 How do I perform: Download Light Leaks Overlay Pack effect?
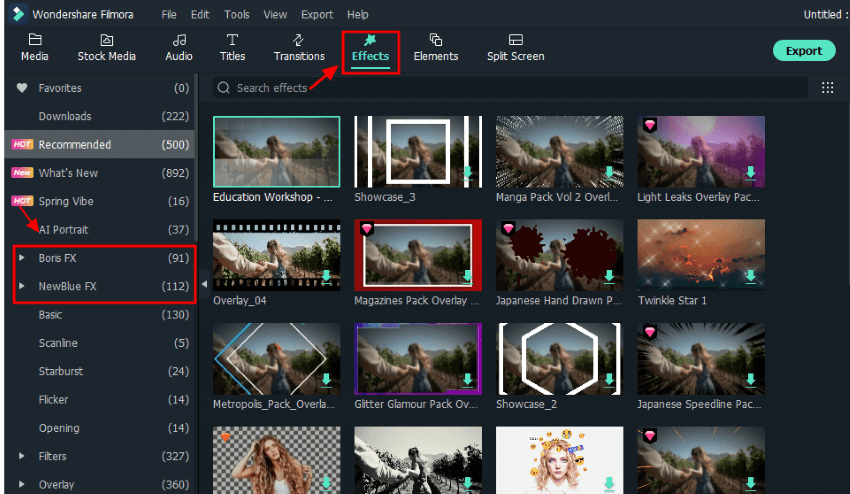(751, 173)
